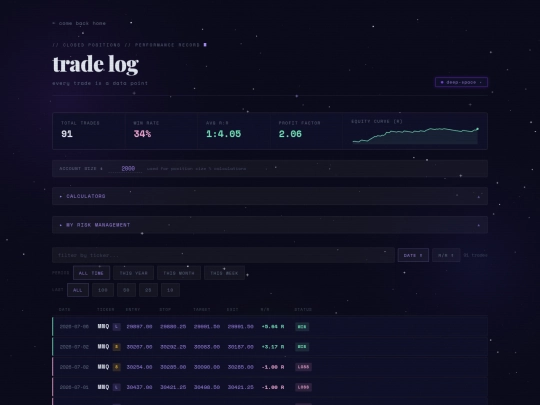Limit the list to last 100 trades
The height and width of the screenshot is (405, 540).
point(103,290)
